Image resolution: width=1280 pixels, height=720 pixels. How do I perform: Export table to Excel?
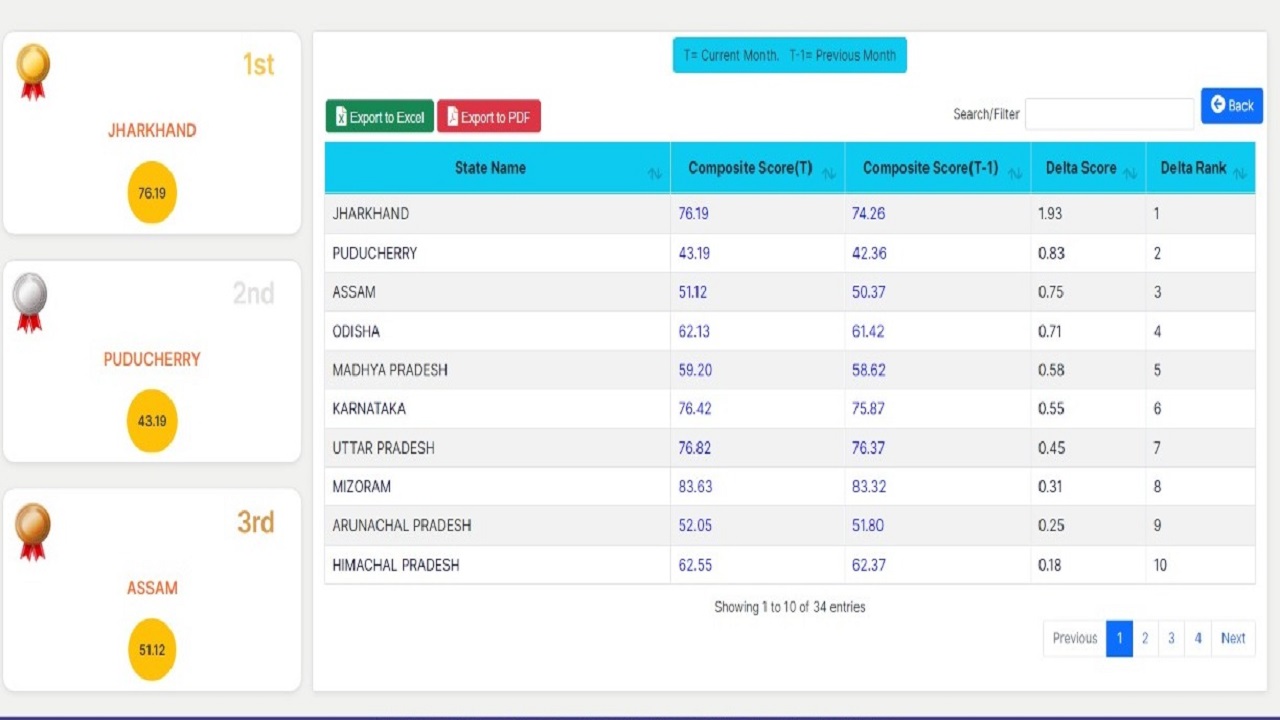(x=380, y=117)
